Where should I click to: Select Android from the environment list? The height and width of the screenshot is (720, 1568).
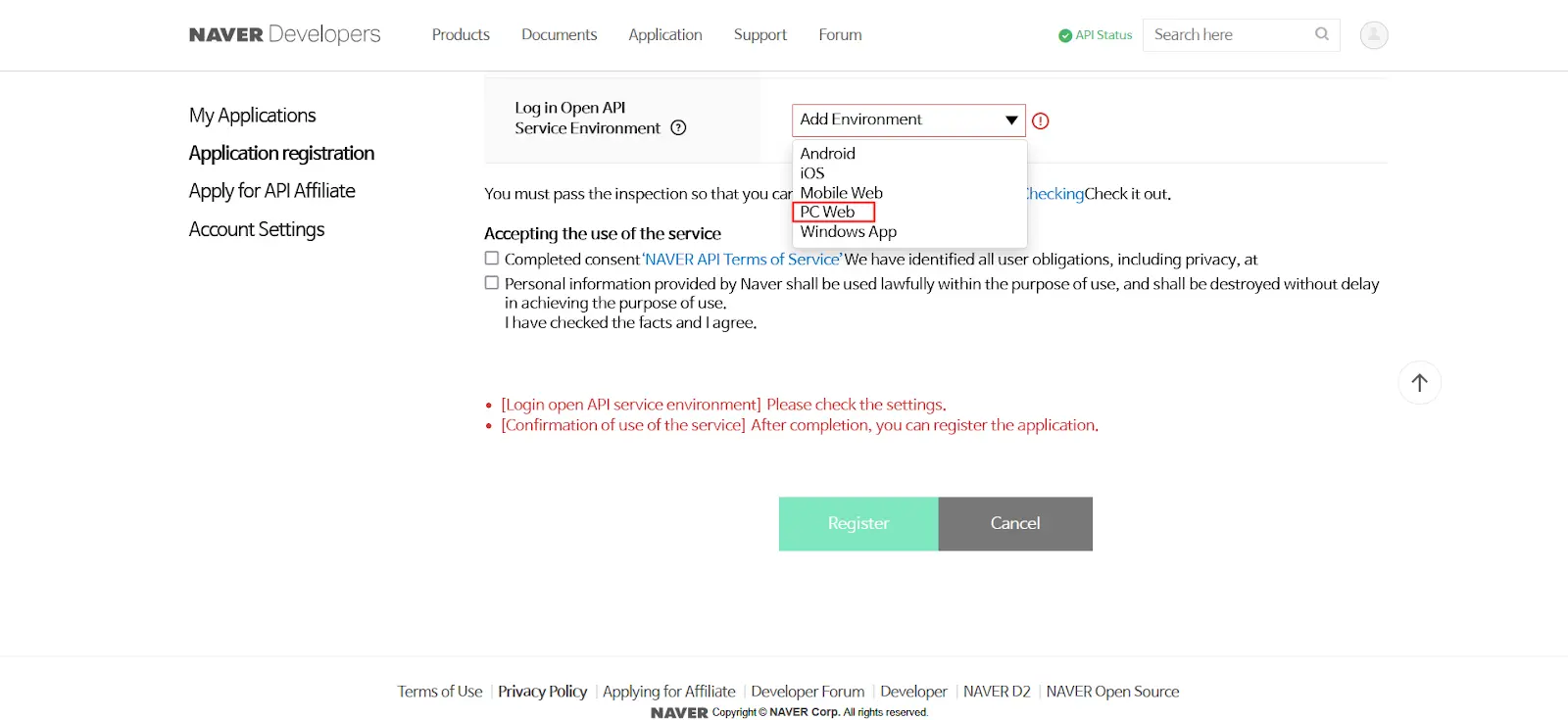click(828, 154)
